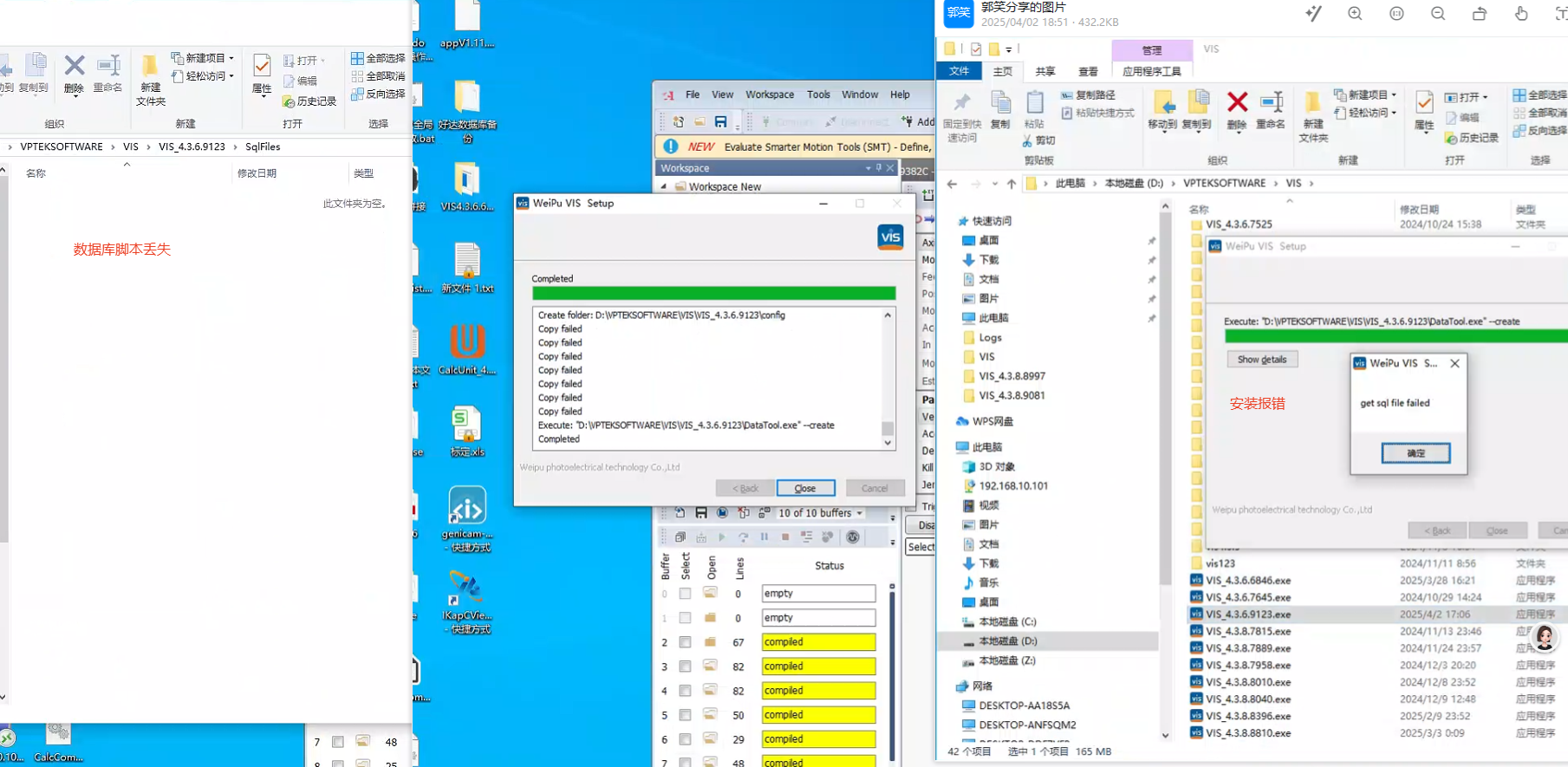Image resolution: width=1568 pixels, height=767 pixels.
Task: Select VIS_4.3.8.8997 folder in navigation tree
Action: coord(1011,376)
